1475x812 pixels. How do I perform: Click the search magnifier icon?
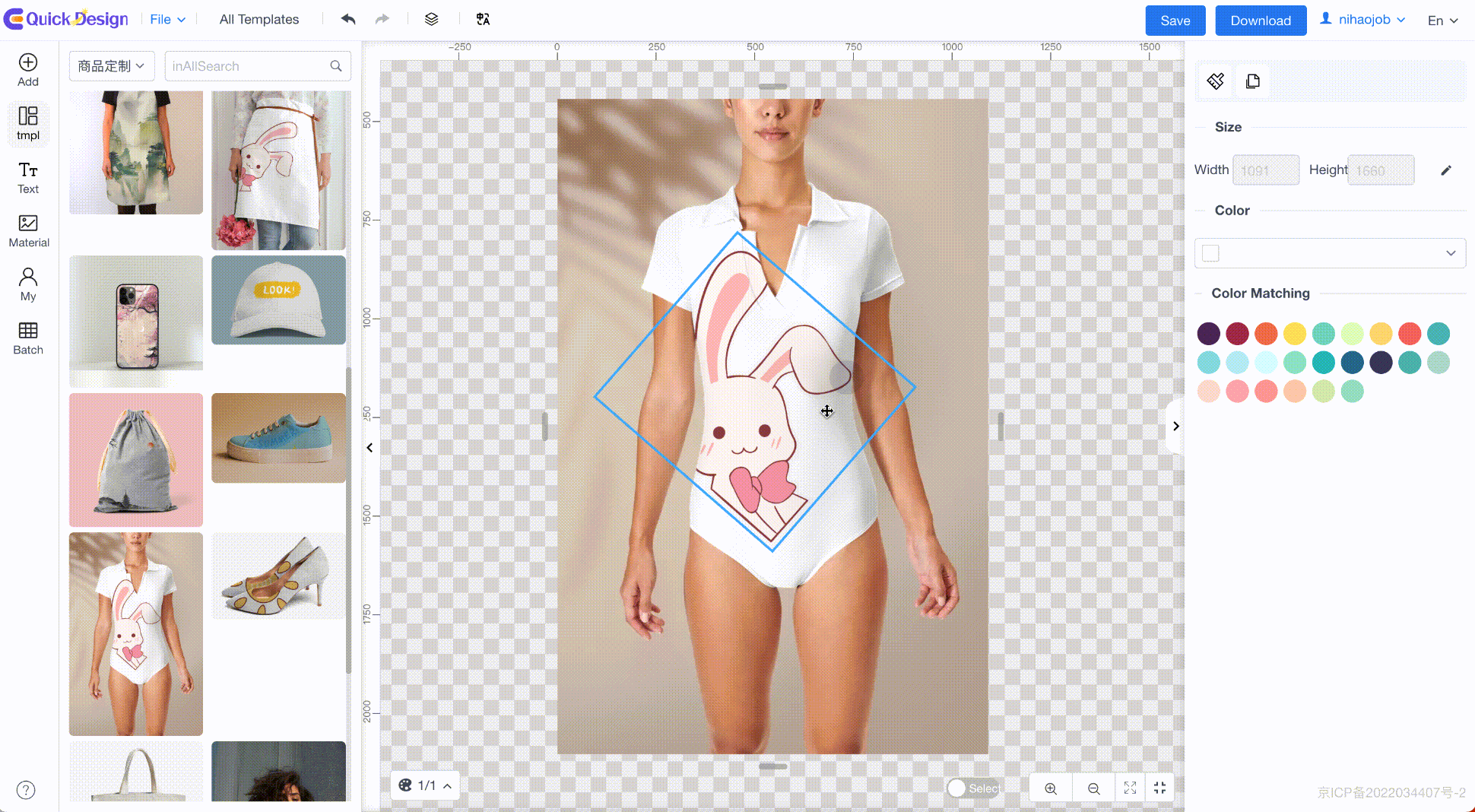coord(336,66)
